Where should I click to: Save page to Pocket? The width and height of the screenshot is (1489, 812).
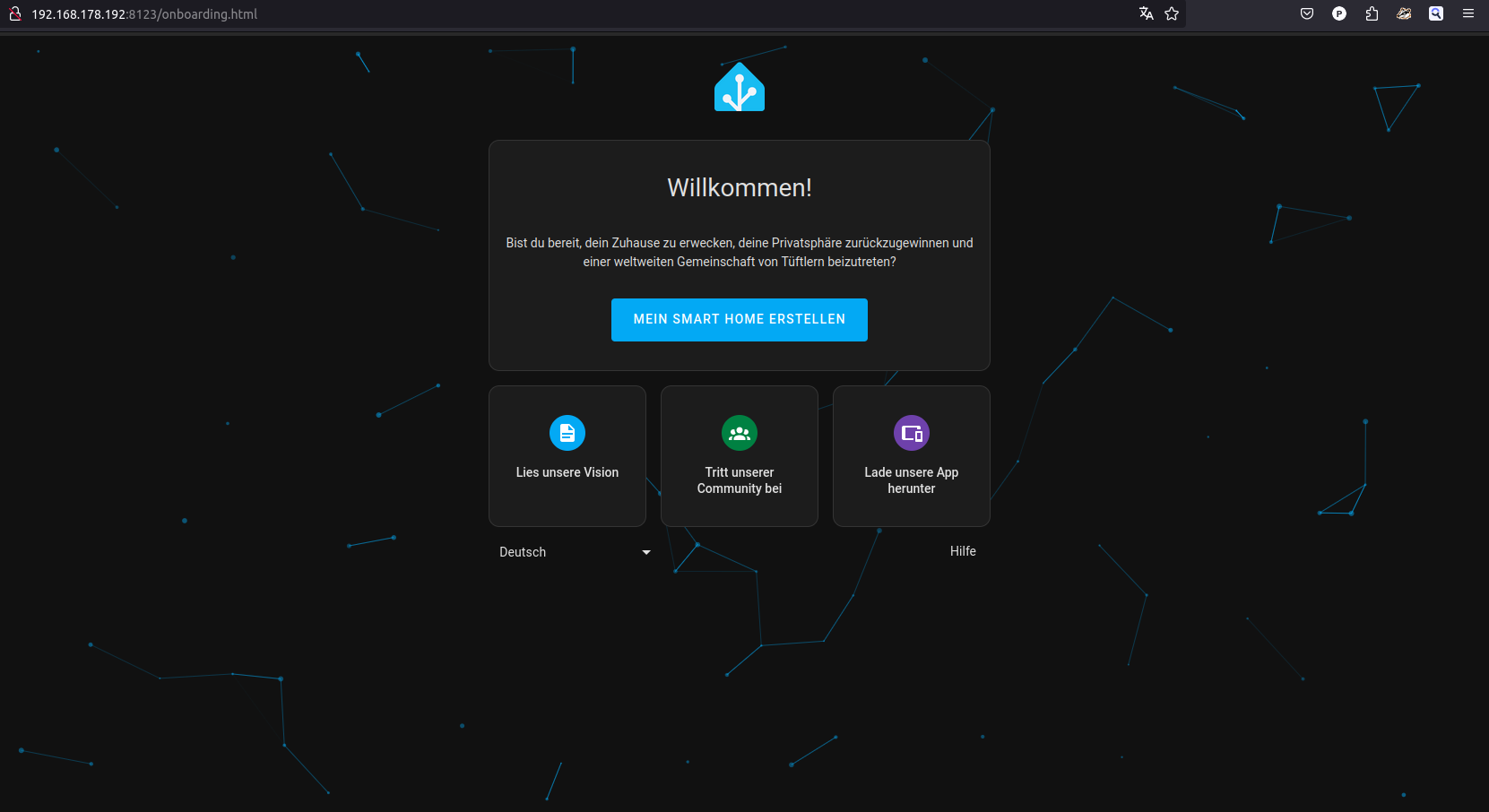point(1306,13)
